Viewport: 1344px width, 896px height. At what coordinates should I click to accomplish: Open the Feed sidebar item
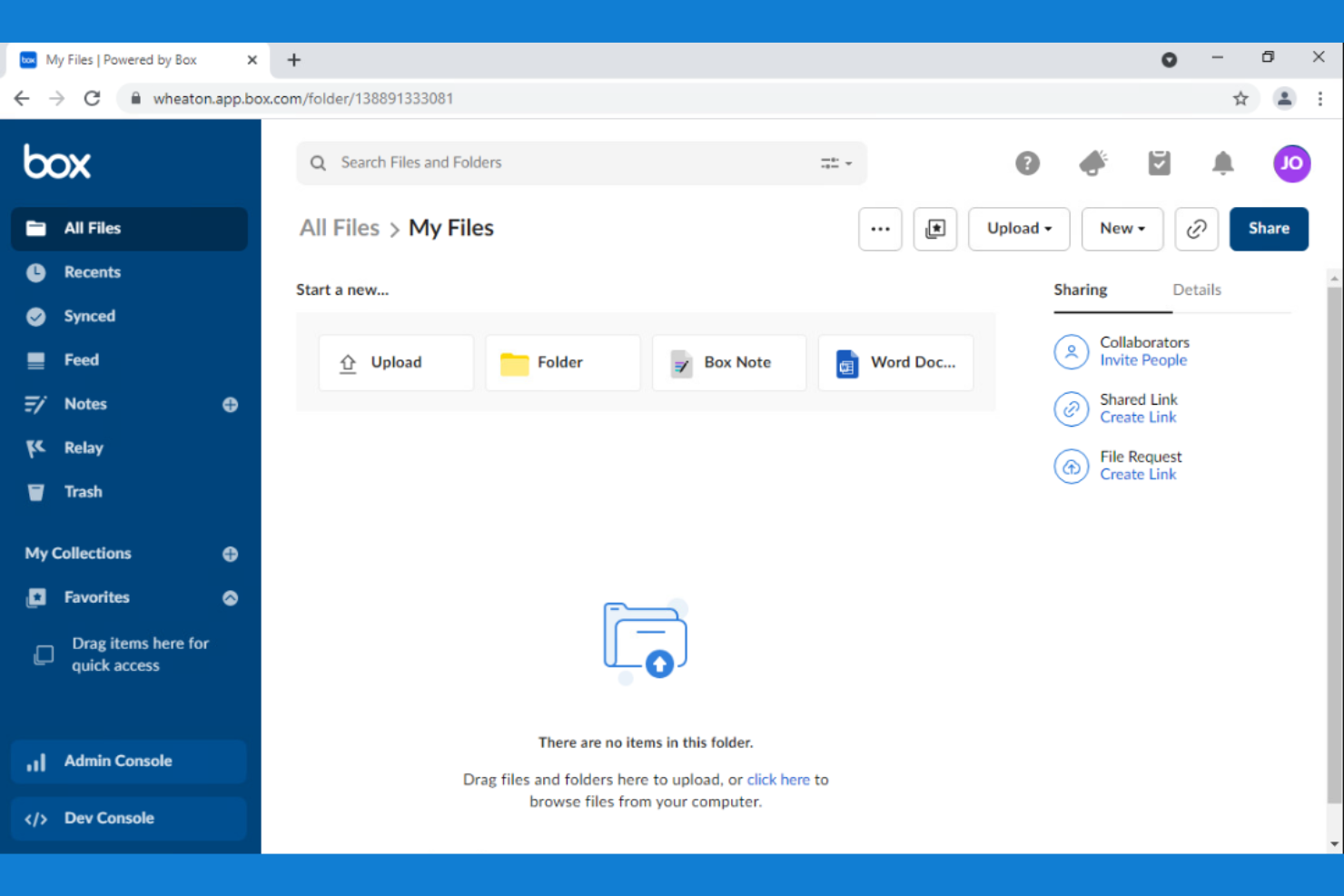(x=81, y=359)
